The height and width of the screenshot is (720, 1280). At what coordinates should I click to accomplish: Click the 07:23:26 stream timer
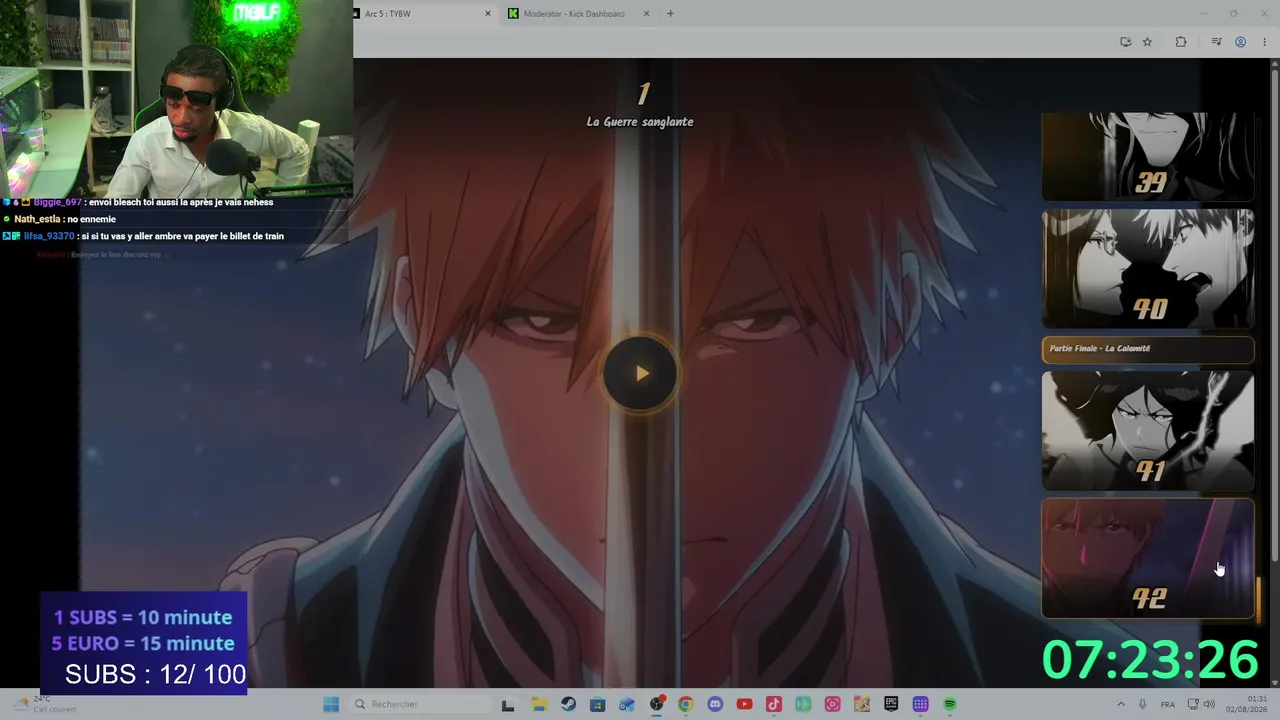1150,660
